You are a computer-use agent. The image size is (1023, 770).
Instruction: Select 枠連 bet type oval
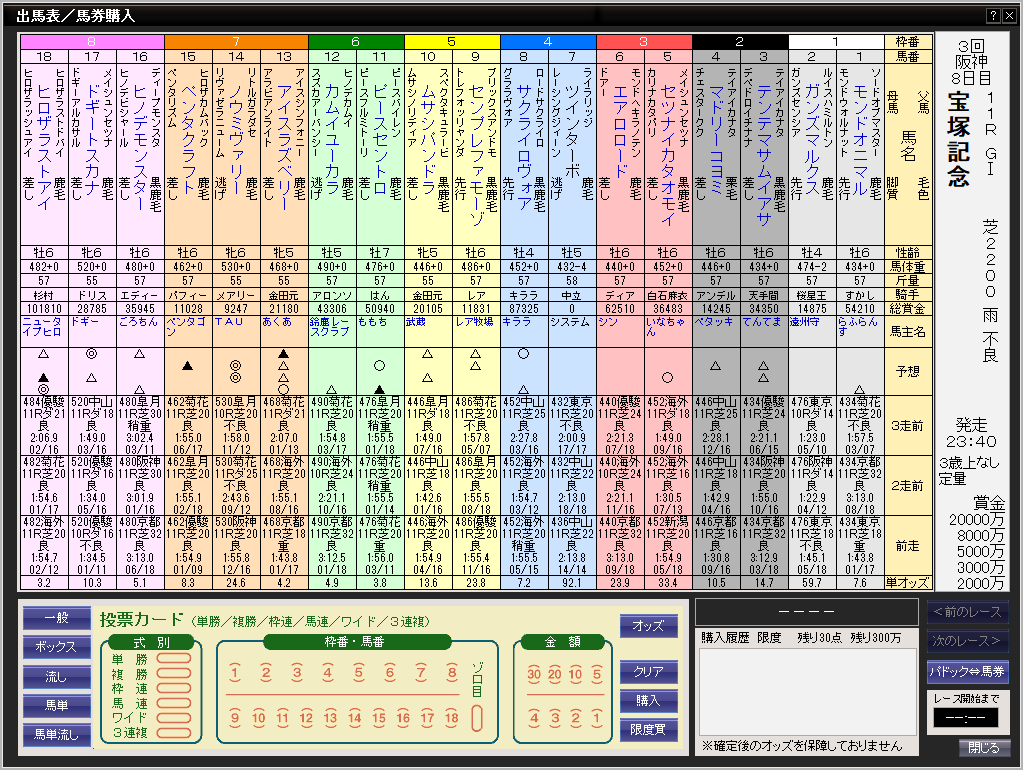pyautogui.click(x=174, y=688)
